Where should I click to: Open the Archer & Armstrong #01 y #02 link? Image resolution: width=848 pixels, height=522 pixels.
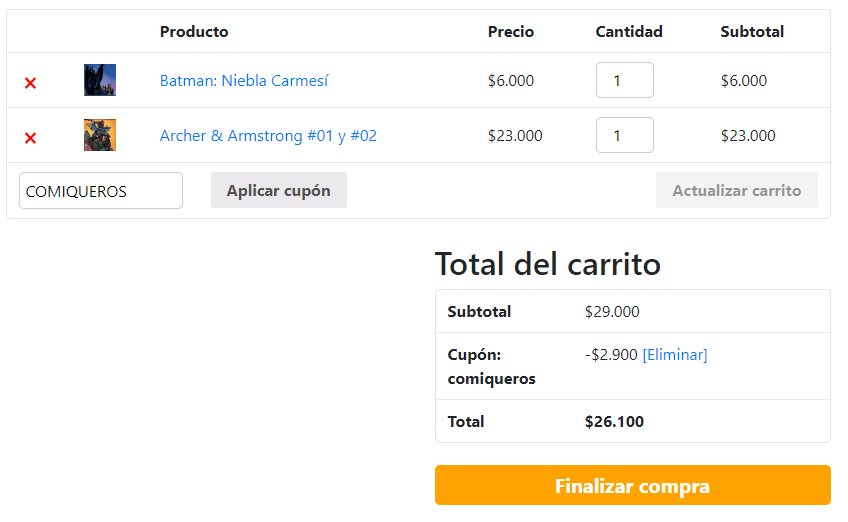[x=268, y=136]
